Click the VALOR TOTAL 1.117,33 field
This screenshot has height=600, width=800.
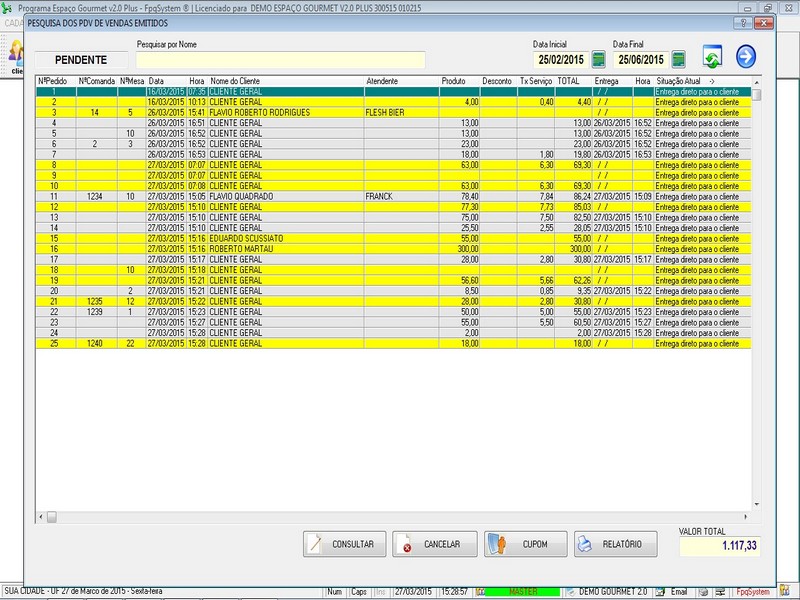tap(720, 546)
